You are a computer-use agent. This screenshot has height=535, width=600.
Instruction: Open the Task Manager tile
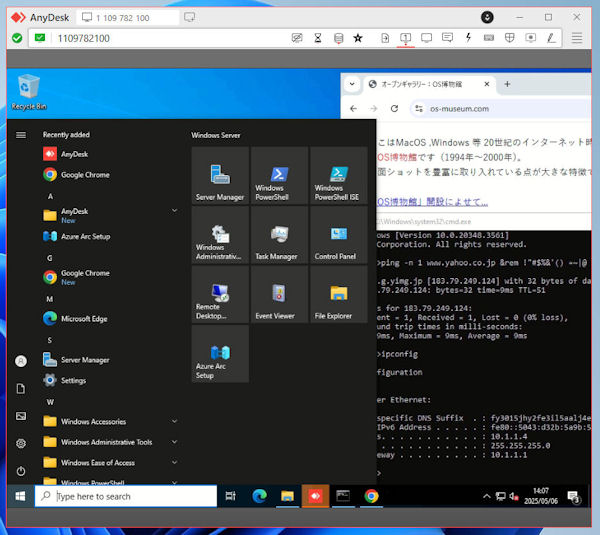click(x=279, y=235)
